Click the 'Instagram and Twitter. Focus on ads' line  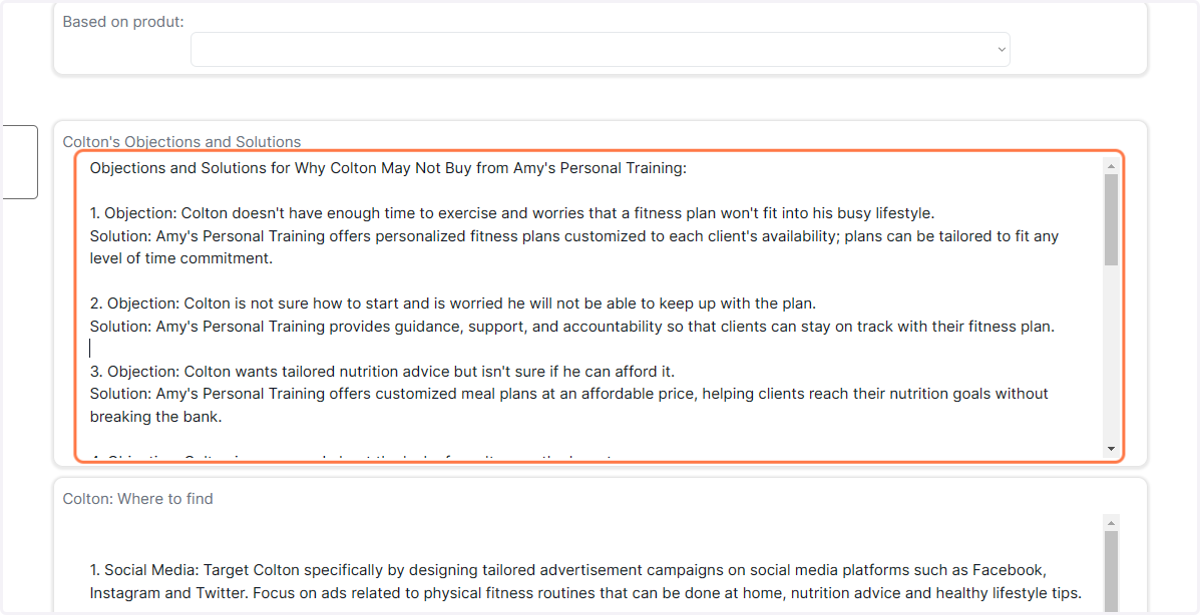coord(585,593)
